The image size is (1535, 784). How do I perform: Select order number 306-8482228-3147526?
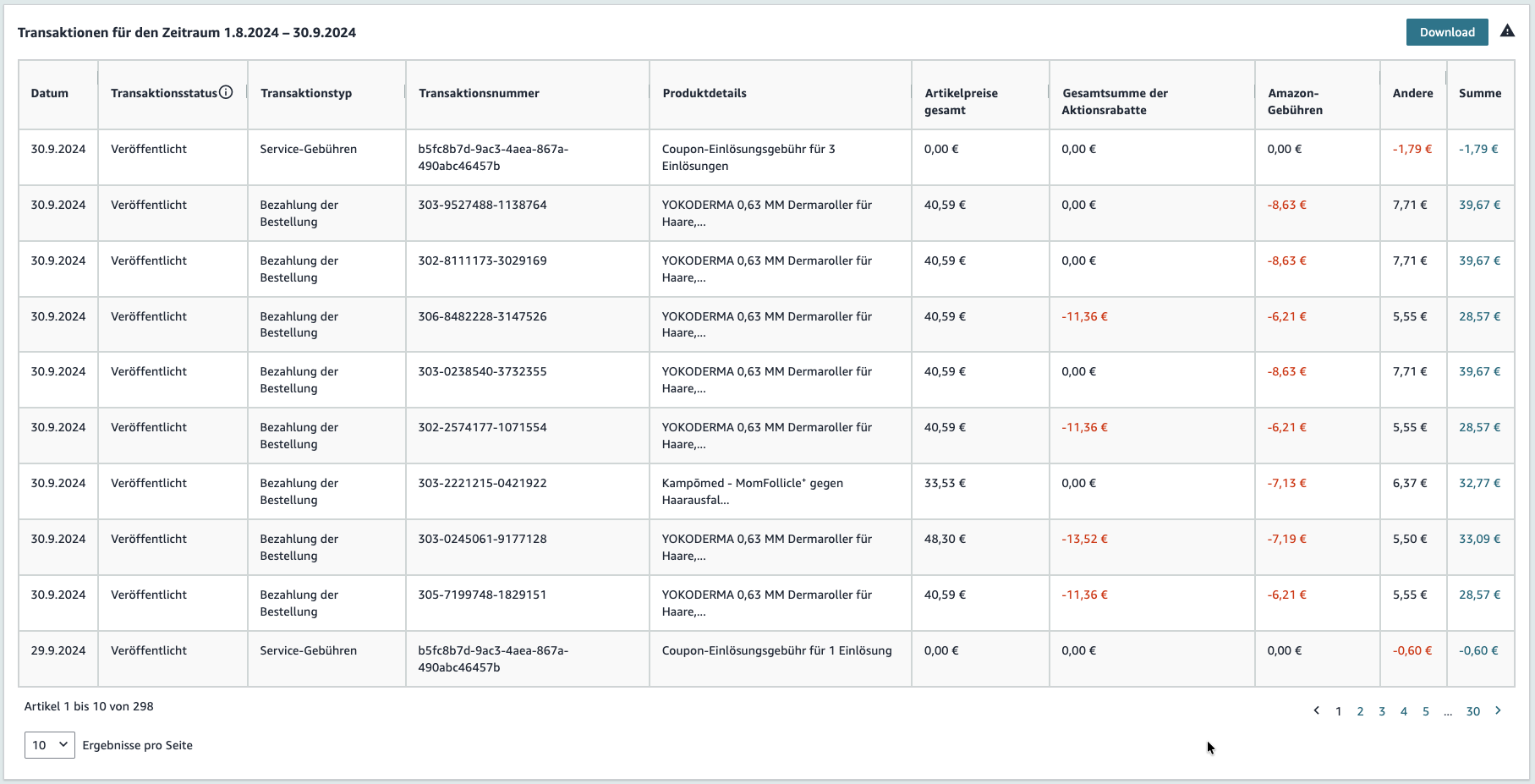(482, 316)
